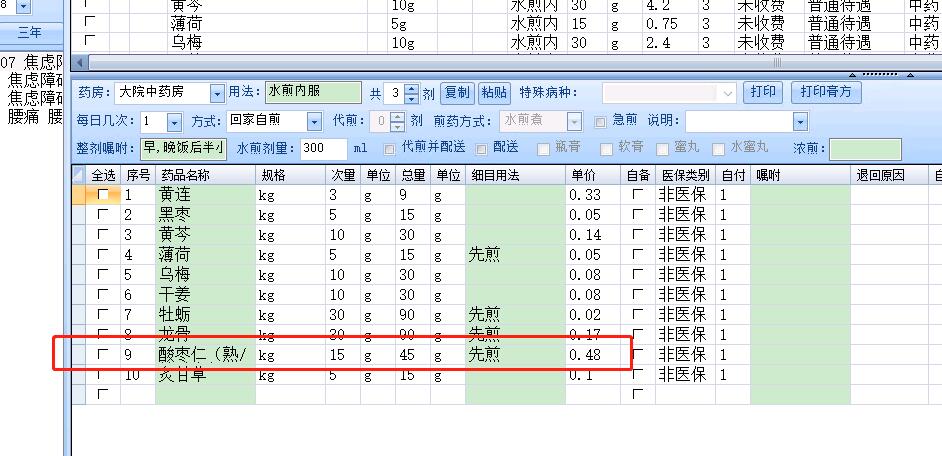The width and height of the screenshot is (942, 456).
Task: Click the 用法 水煎内服 field
Action: click(x=314, y=93)
